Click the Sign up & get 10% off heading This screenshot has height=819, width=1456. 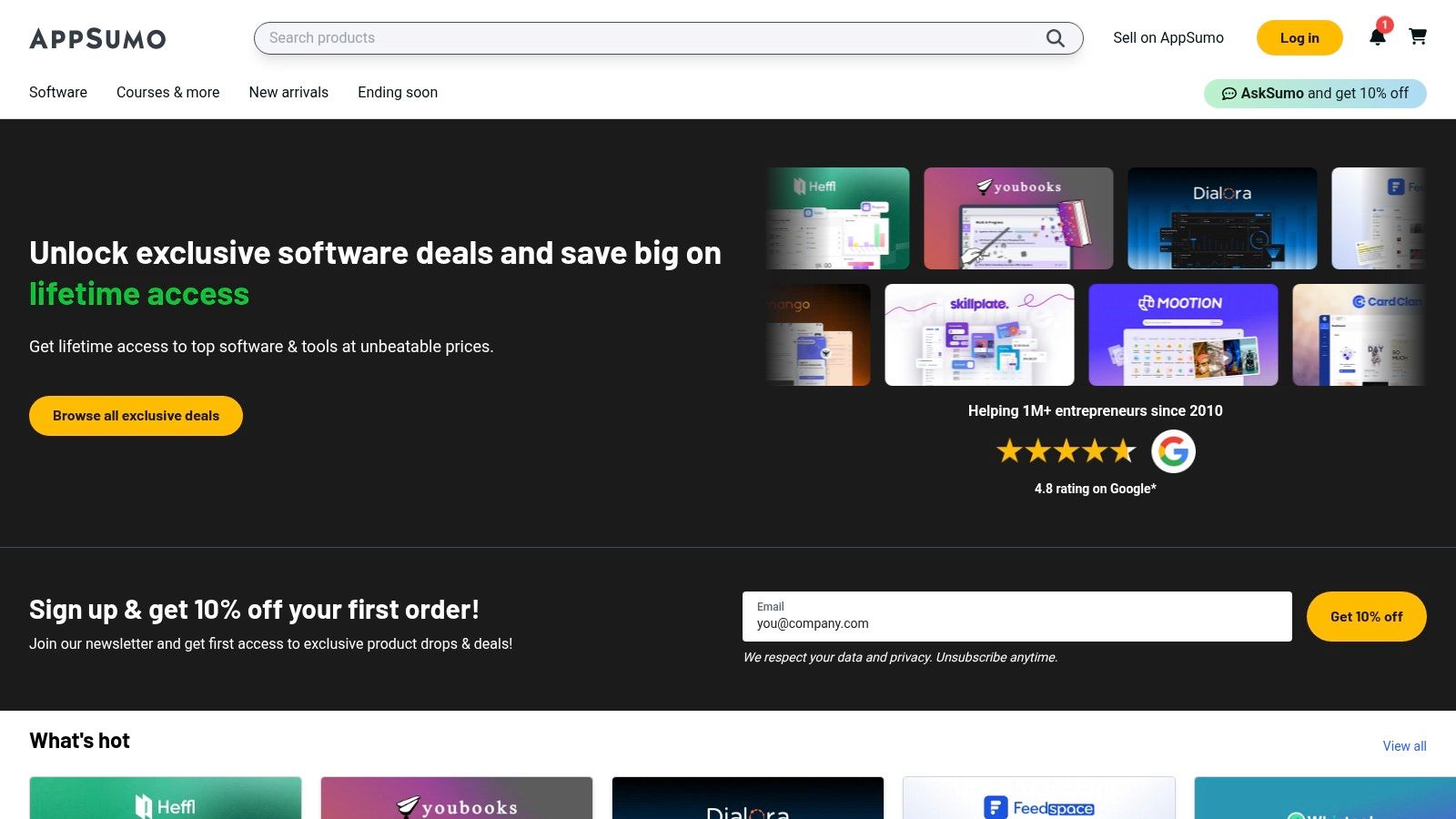[254, 610]
